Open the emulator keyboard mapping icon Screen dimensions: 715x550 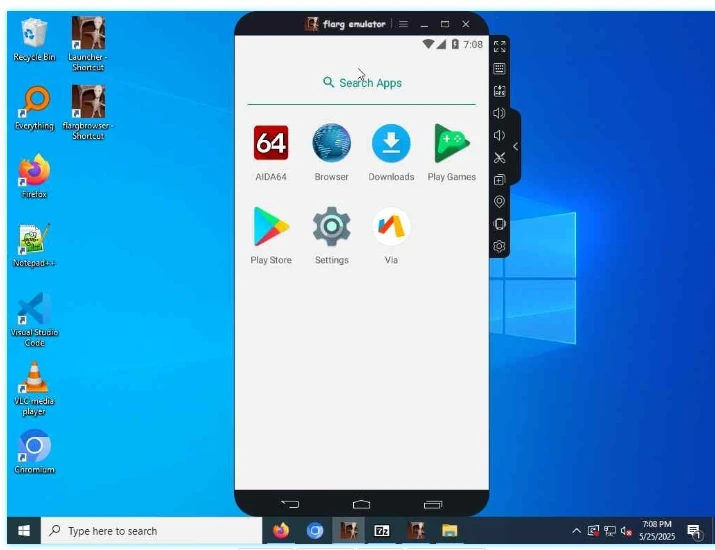click(499, 69)
